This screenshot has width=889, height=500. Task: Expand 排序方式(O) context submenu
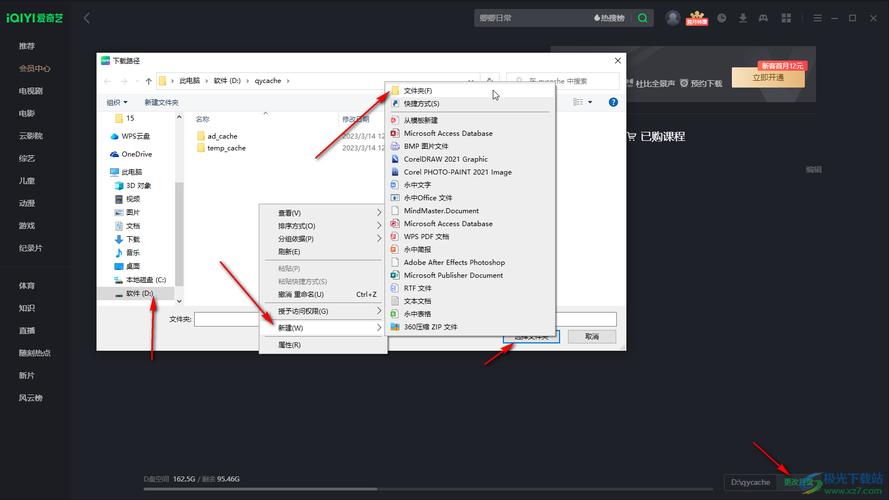click(x=323, y=226)
